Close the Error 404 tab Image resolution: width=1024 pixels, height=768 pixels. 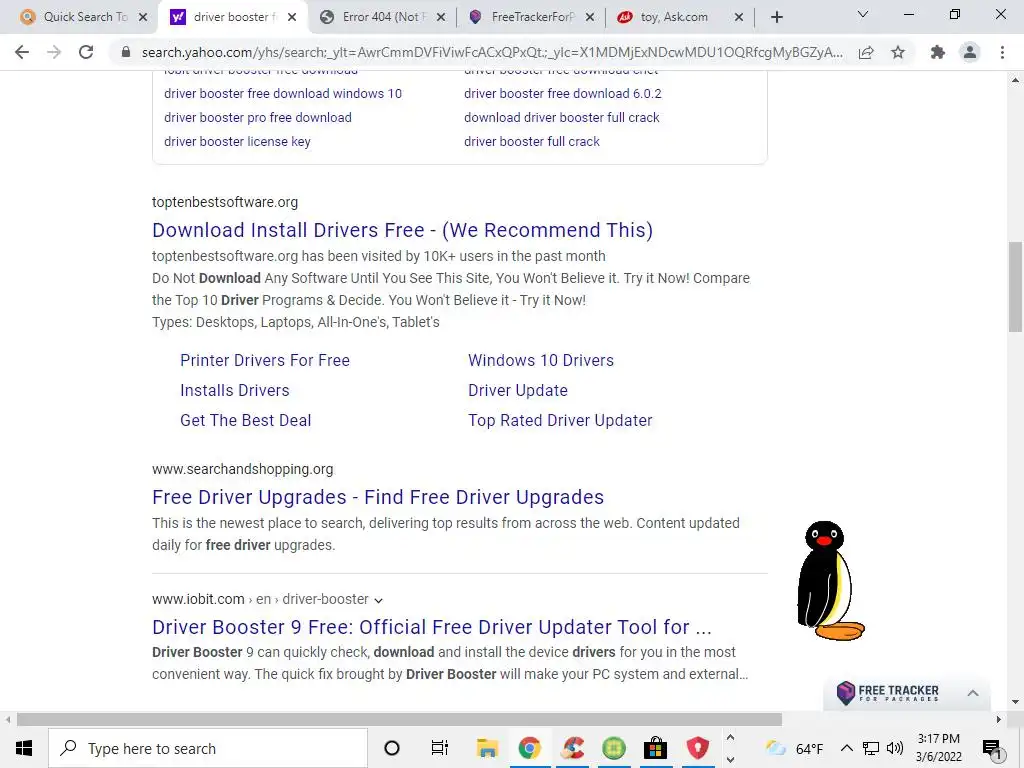pyautogui.click(x=441, y=17)
